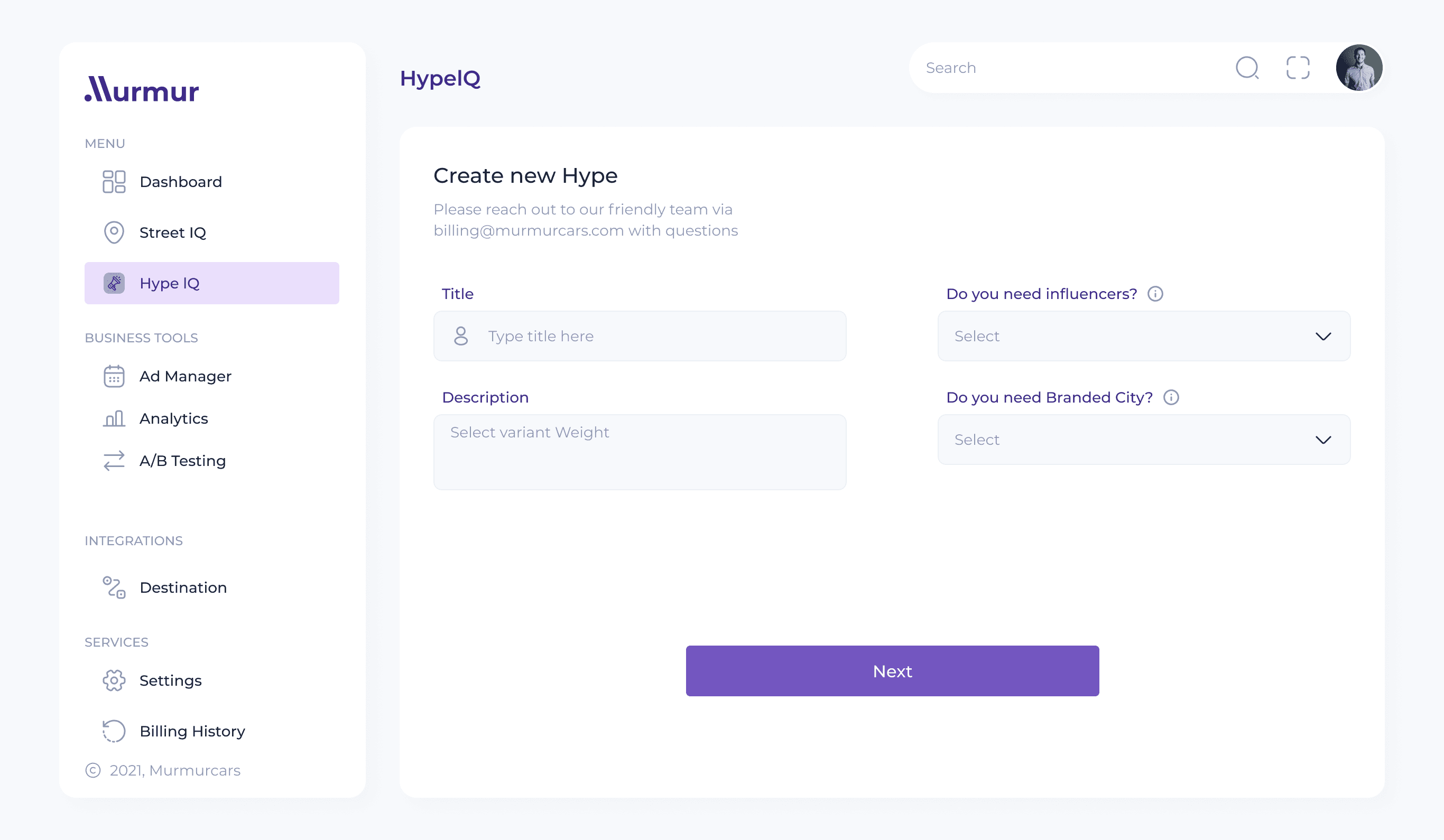Click the Billing History circular arrow icon
The width and height of the screenshot is (1444, 840).
tap(114, 731)
